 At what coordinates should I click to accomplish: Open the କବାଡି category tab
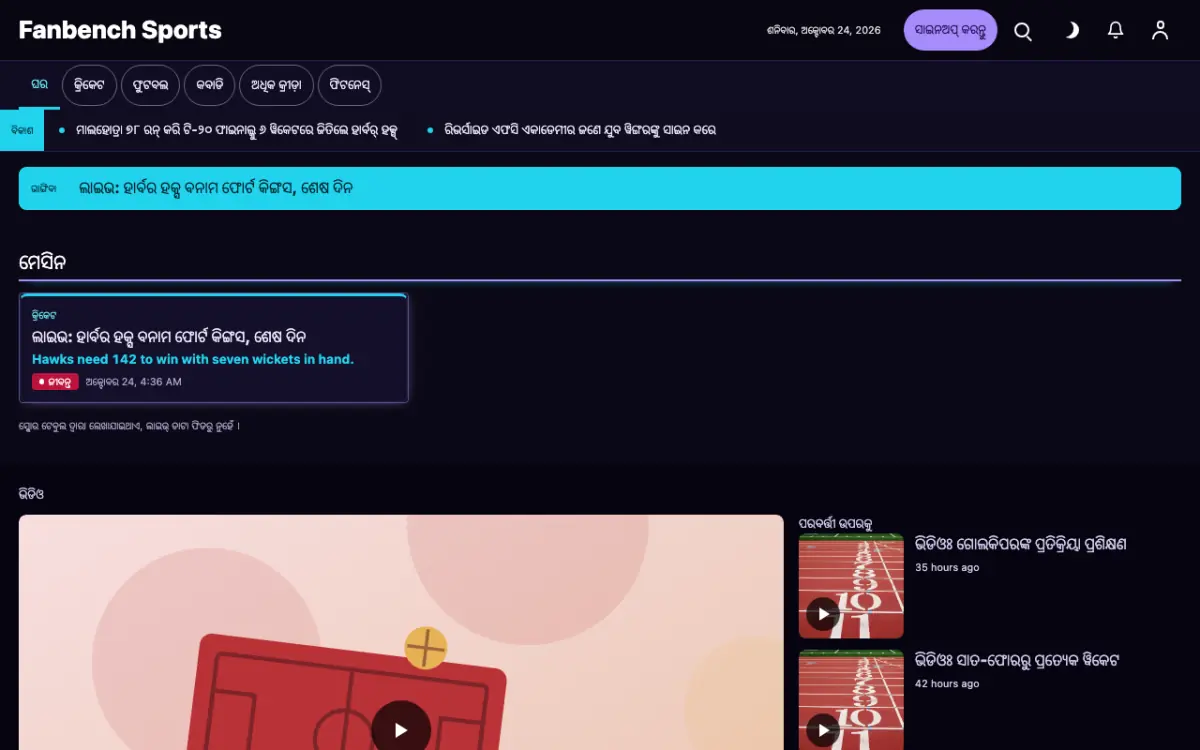pyautogui.click(x=209, y=85)
